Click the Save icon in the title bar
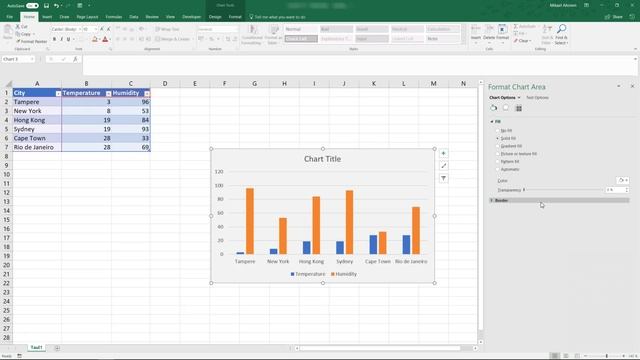Image resolution: width=640 pixels, height=360 pixels. coord(46,6)
